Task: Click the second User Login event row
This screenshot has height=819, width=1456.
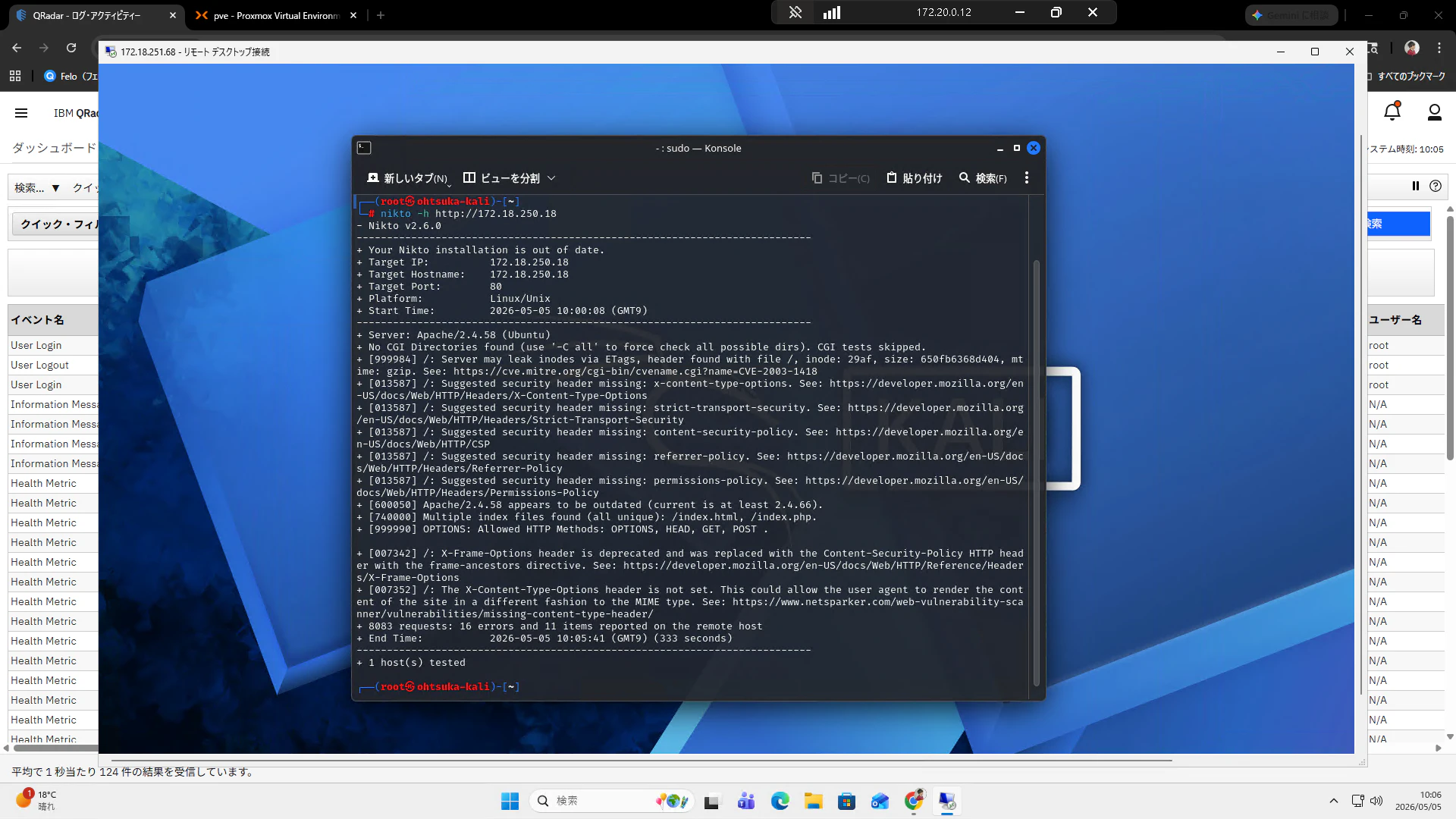Action: coord(53,384)
